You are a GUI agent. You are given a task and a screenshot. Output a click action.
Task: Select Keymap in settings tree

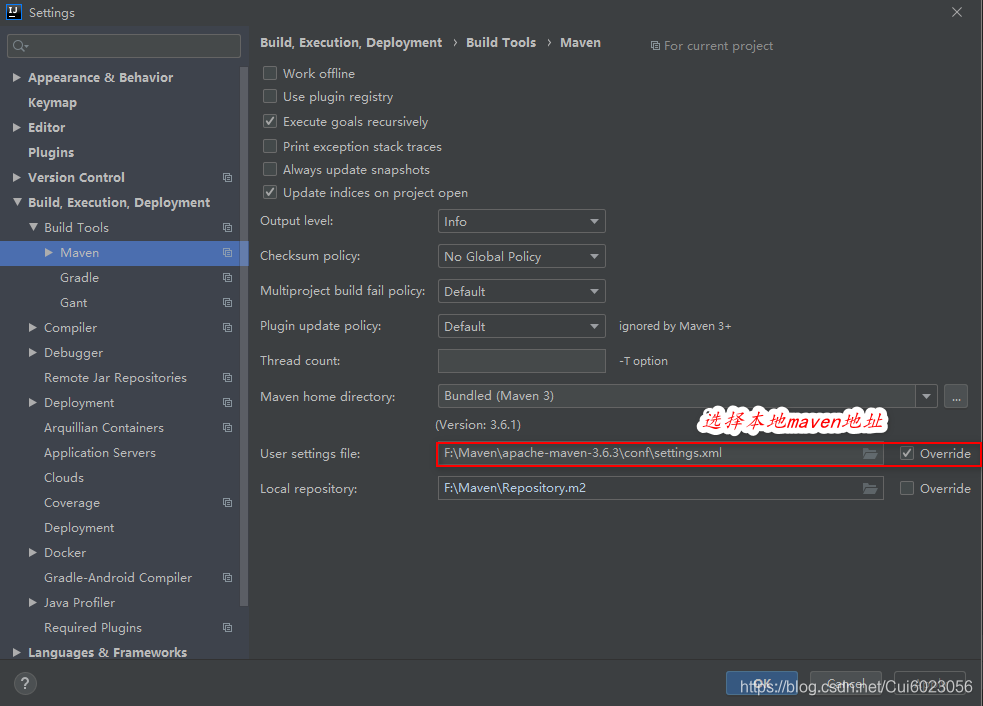[53, 103]
